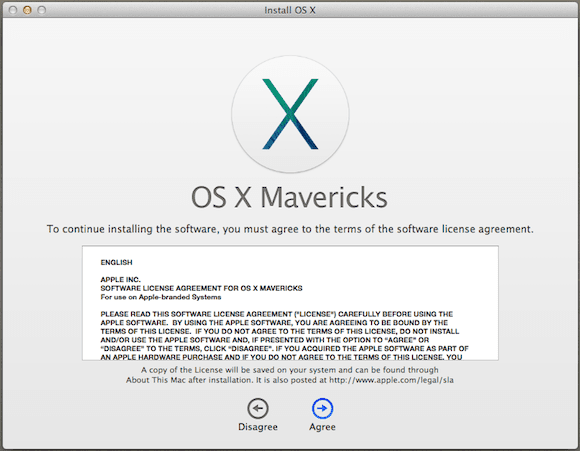Click the Install OS X title bar

click(290, 10)
